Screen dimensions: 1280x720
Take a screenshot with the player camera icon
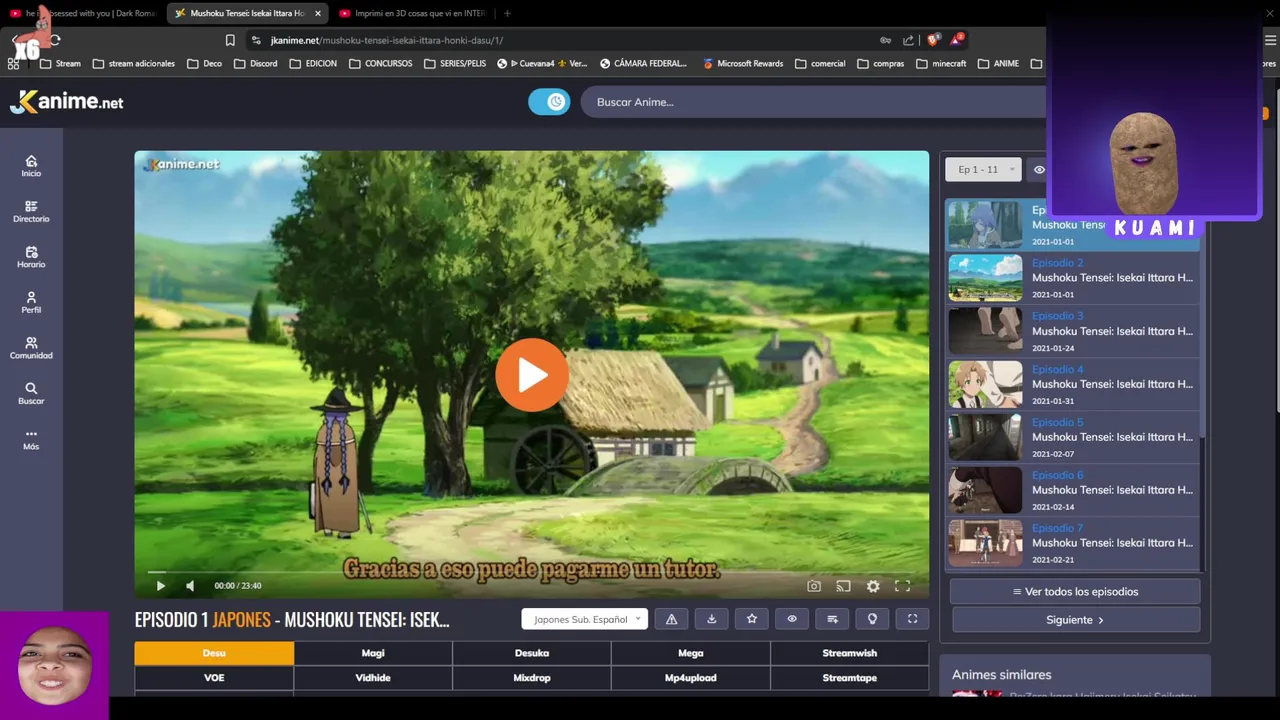(814, 586)
